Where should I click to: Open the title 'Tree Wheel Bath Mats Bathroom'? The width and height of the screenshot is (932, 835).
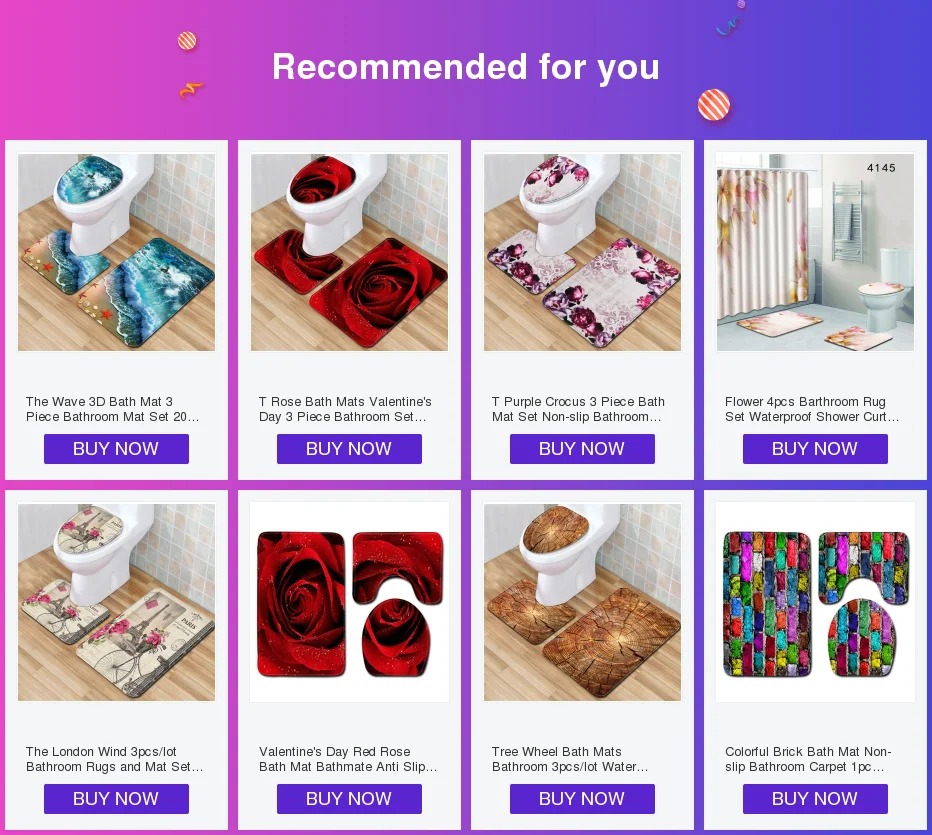coord(570,759)
